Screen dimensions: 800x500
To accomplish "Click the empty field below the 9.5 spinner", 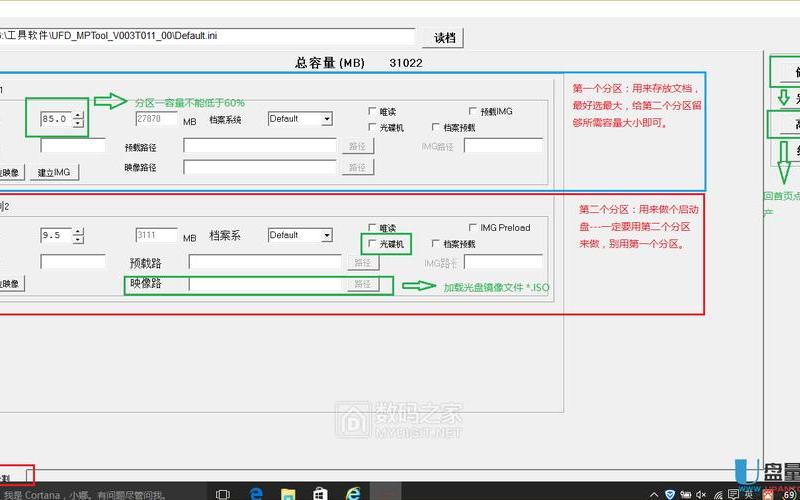I will point(73,262).
